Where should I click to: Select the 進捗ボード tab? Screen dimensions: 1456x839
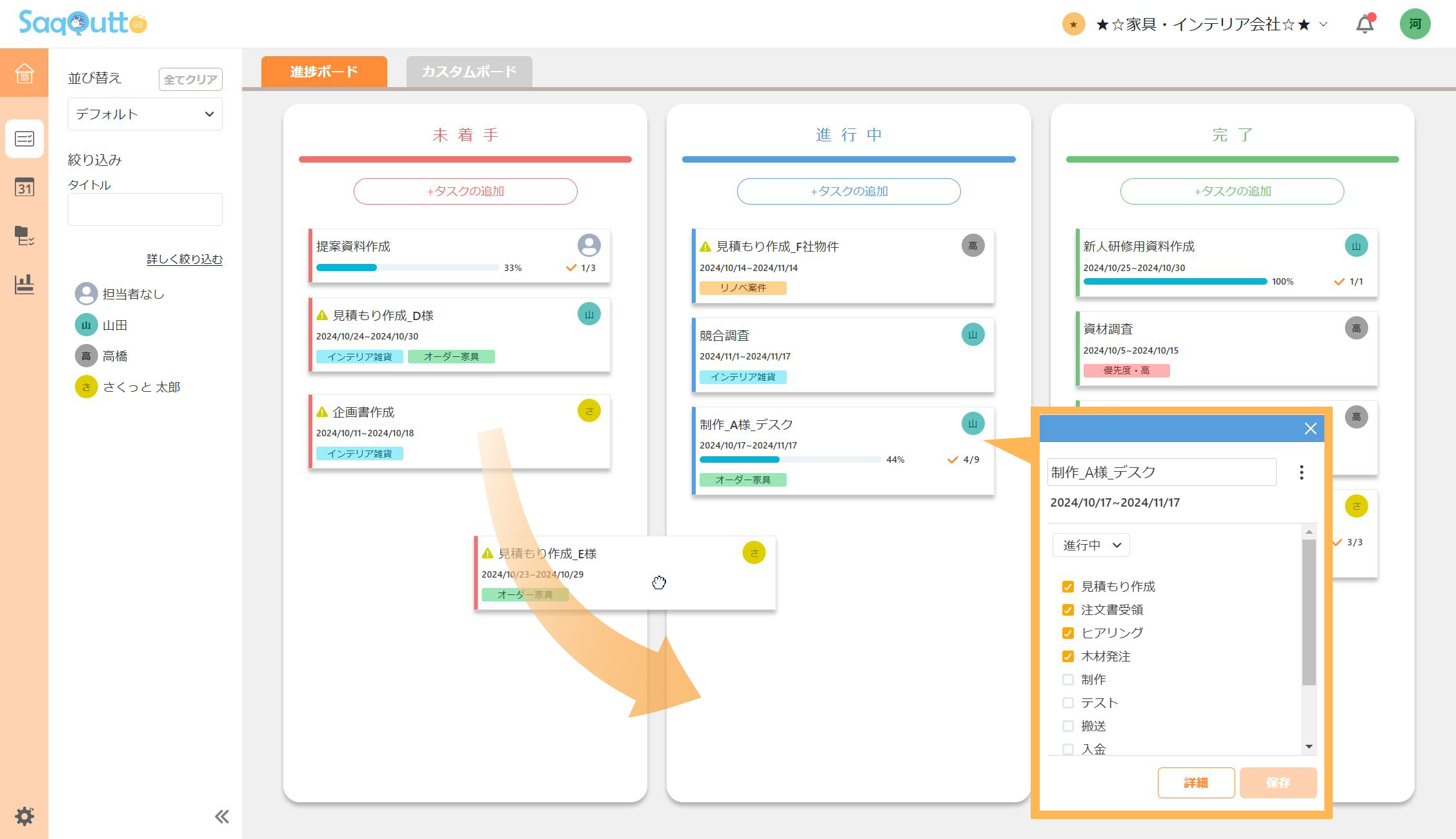pyautogui.click(x=324, y=72)
